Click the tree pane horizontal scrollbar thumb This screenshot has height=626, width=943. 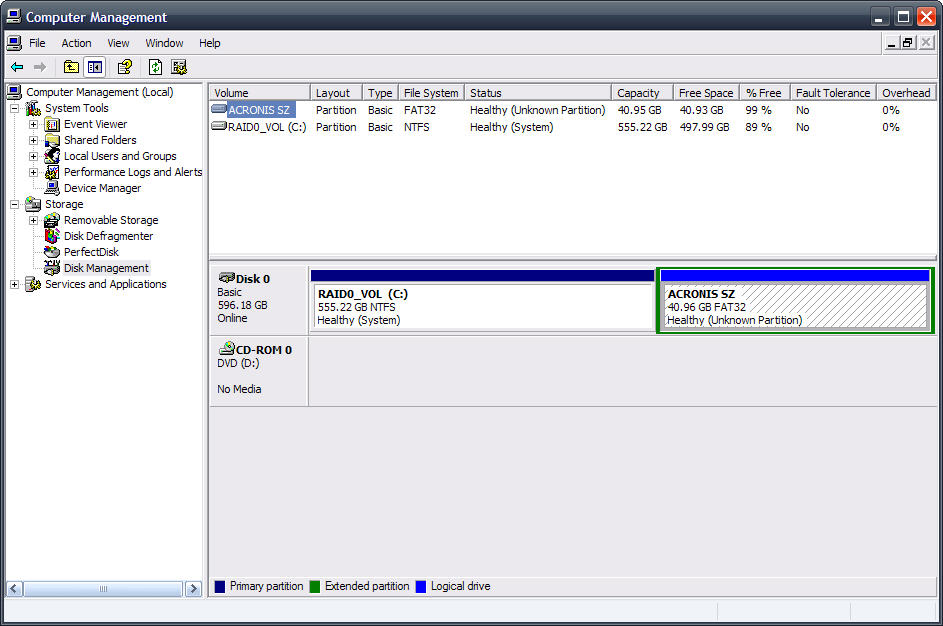103,589
